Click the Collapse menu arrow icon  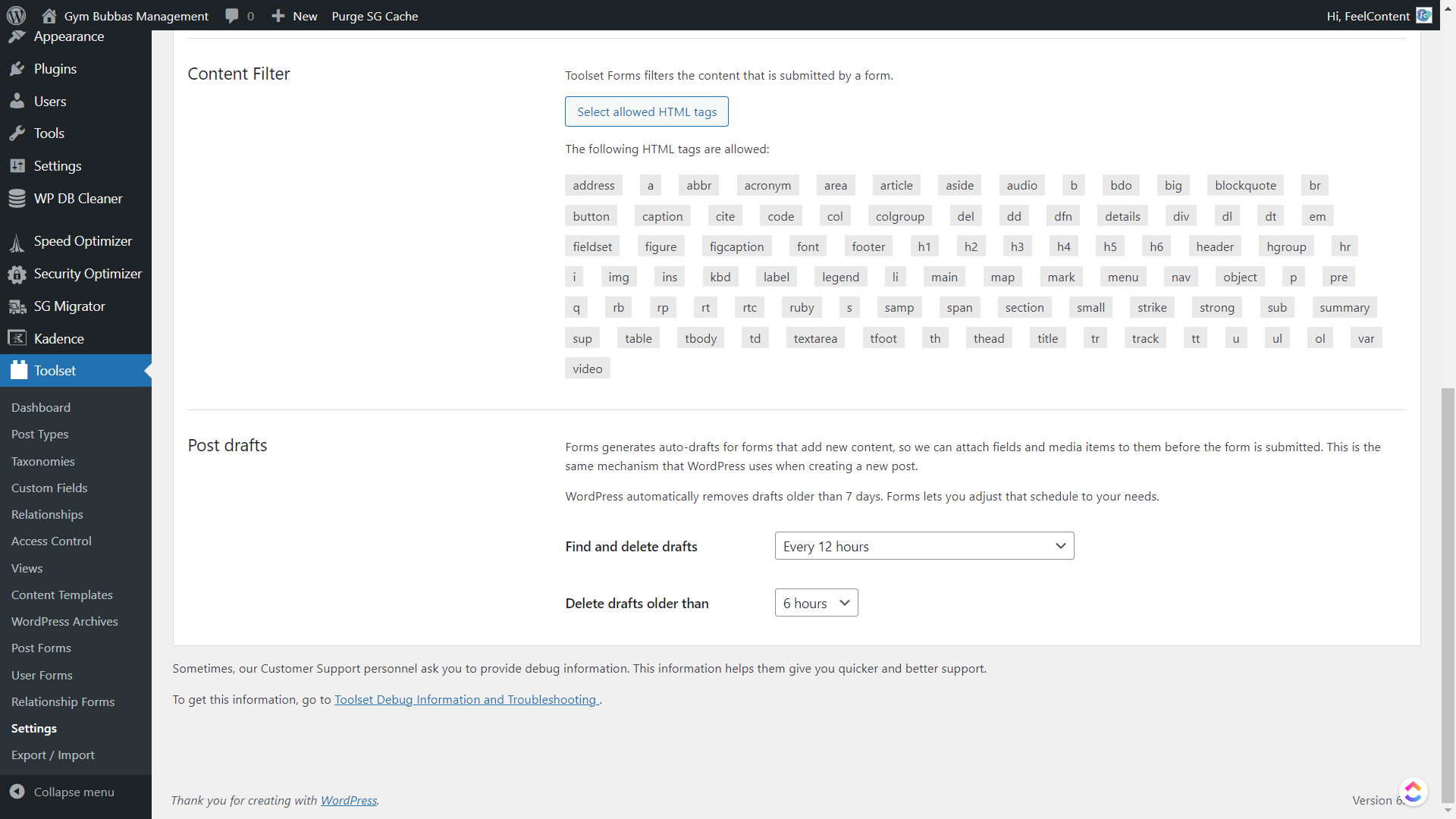coord(17,792)
